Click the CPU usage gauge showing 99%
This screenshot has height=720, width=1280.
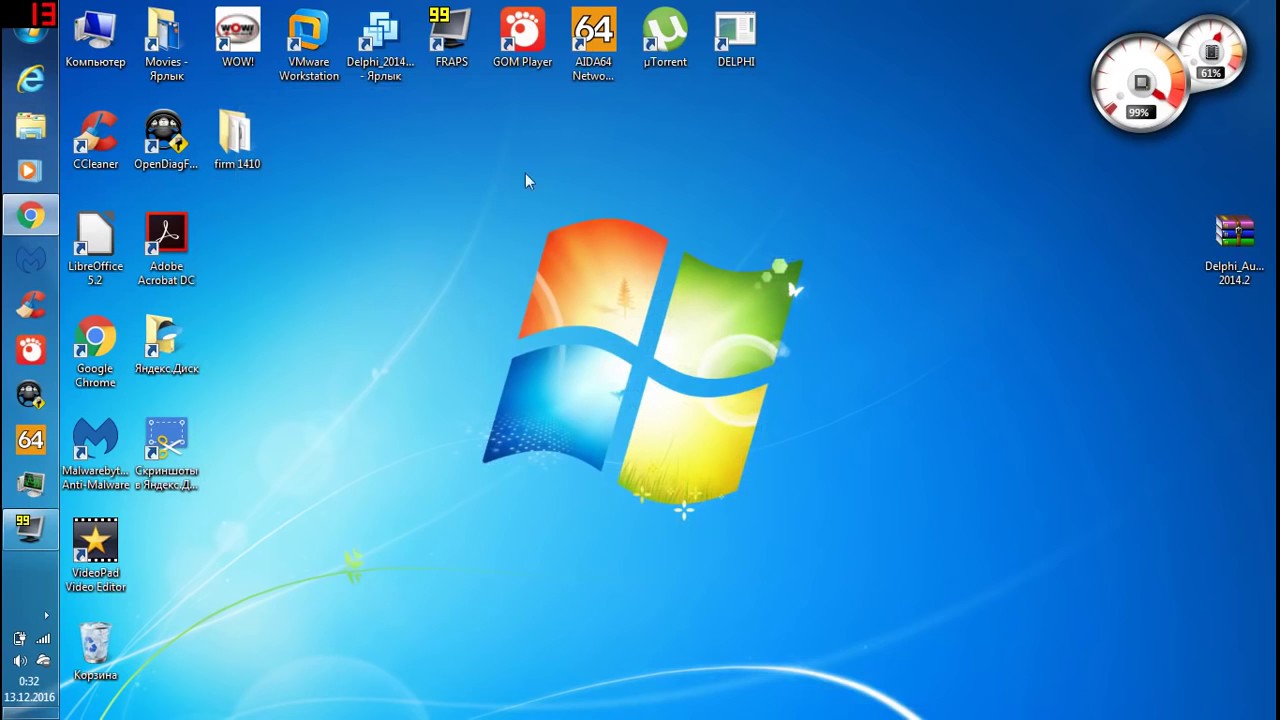coord(1140,84)
